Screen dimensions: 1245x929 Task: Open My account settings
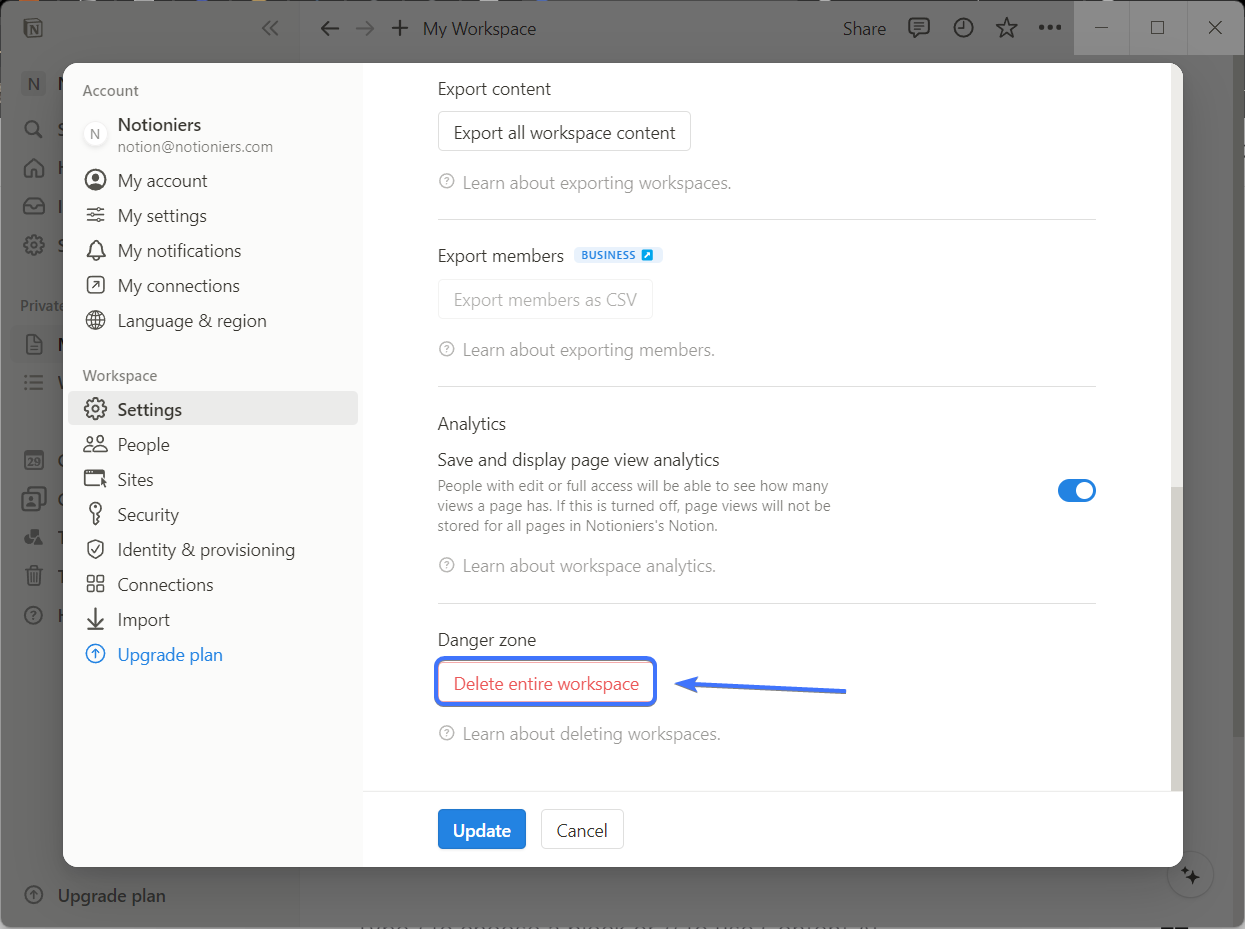pyautogui.click(x=162, y=181)
